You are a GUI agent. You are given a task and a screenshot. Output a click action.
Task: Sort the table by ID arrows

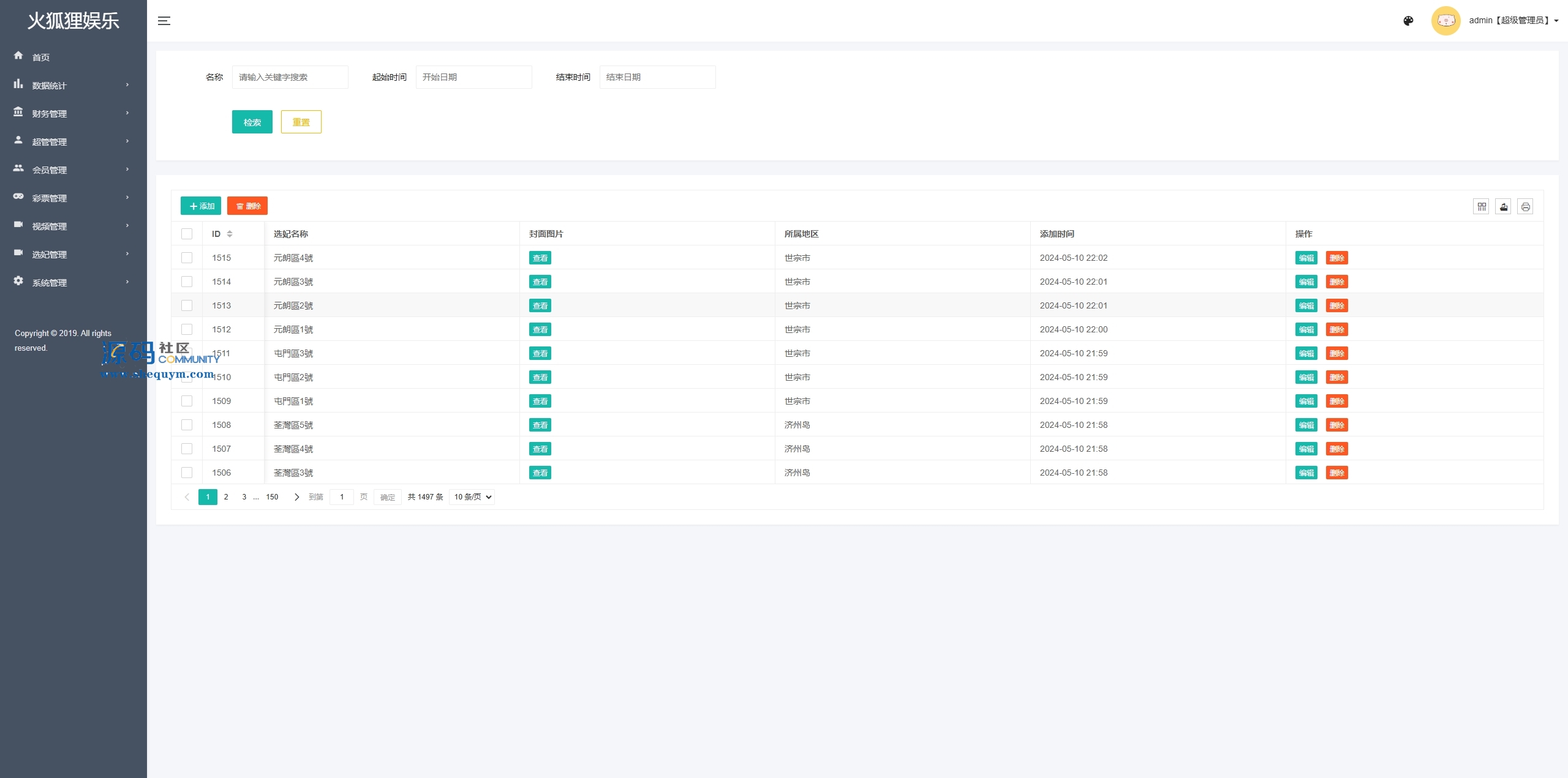pos(230,234)
